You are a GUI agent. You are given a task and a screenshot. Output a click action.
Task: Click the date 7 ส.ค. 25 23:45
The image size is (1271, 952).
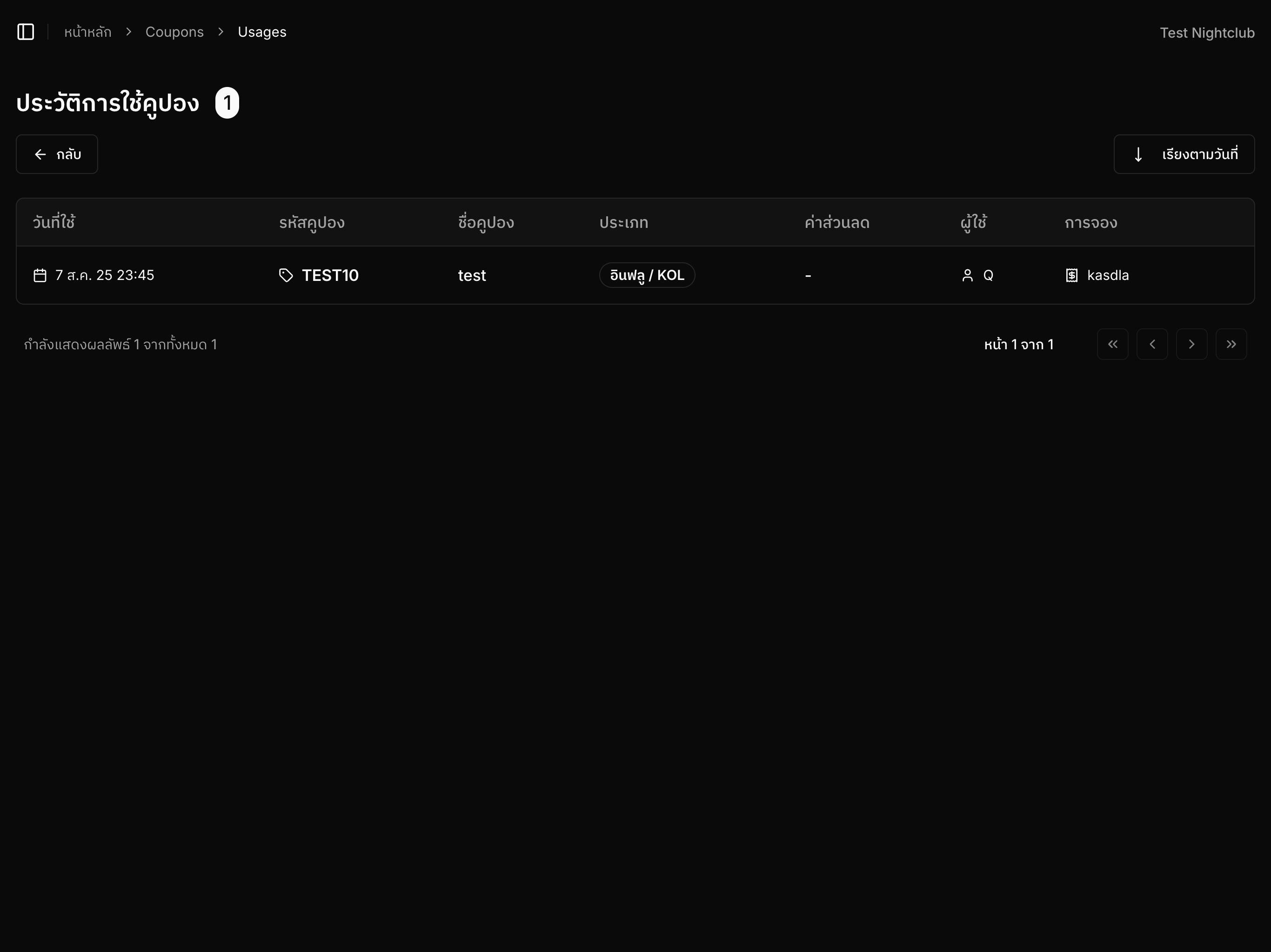tap(105, 275)
